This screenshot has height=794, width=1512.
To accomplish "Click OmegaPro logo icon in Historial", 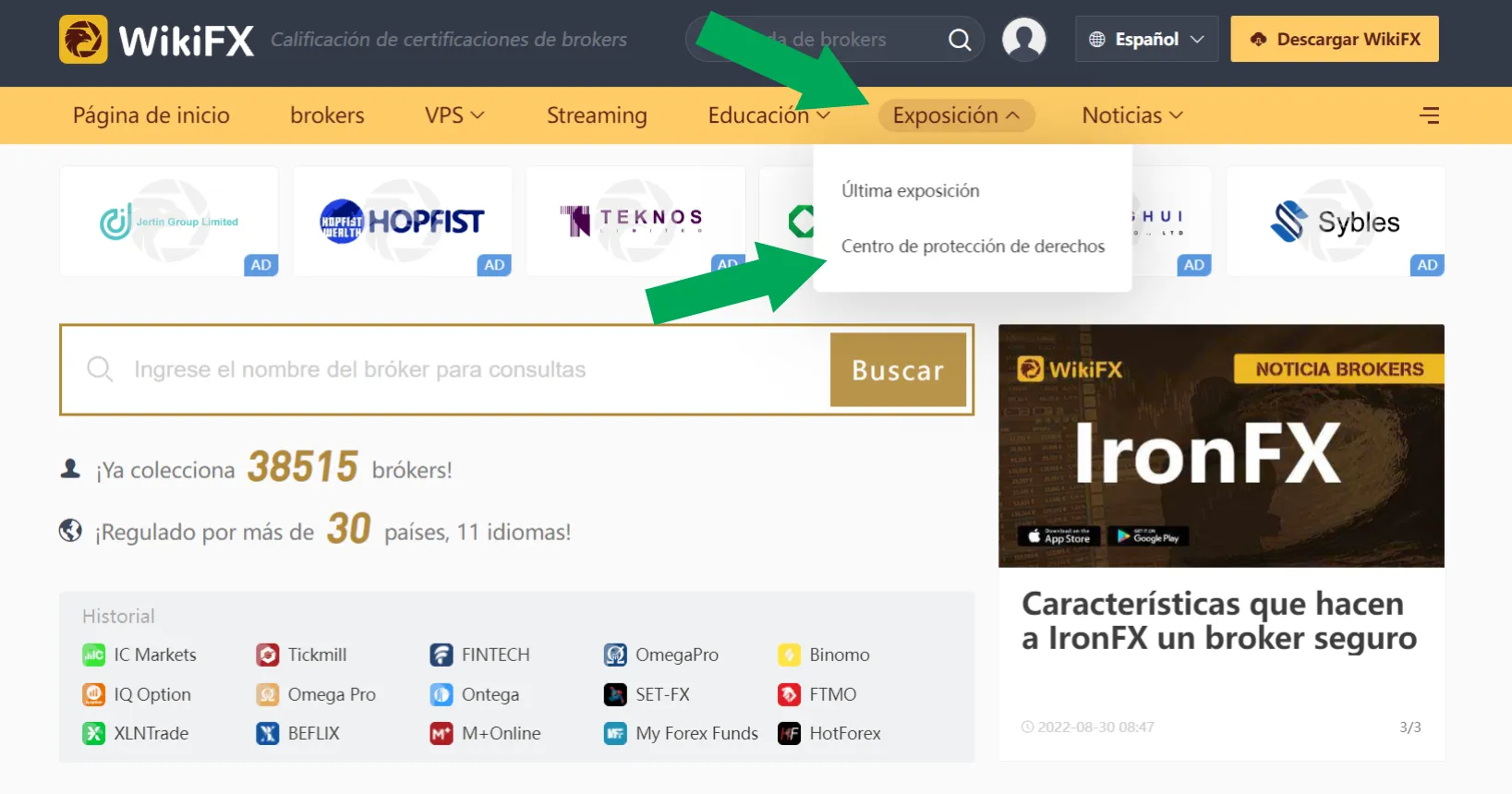I will [x=615, y=655].
